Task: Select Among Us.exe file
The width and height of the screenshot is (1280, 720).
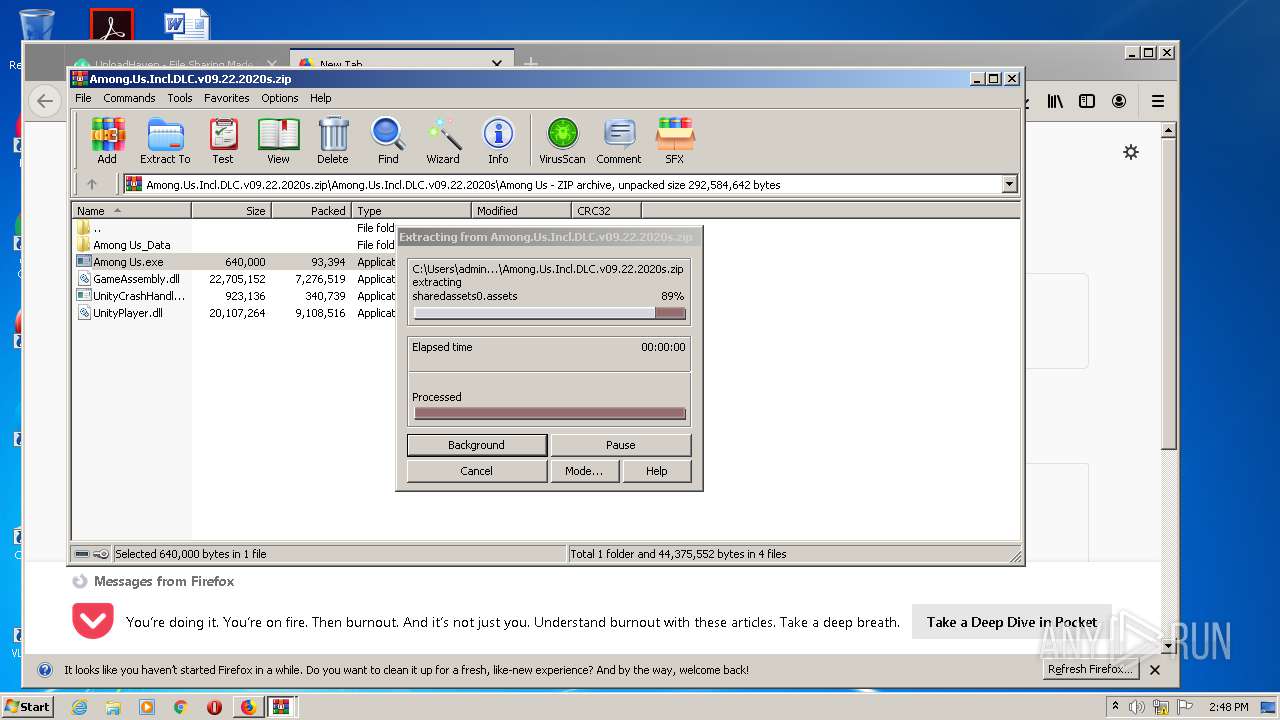Action: pyautogui.click(x=128, y=262)
